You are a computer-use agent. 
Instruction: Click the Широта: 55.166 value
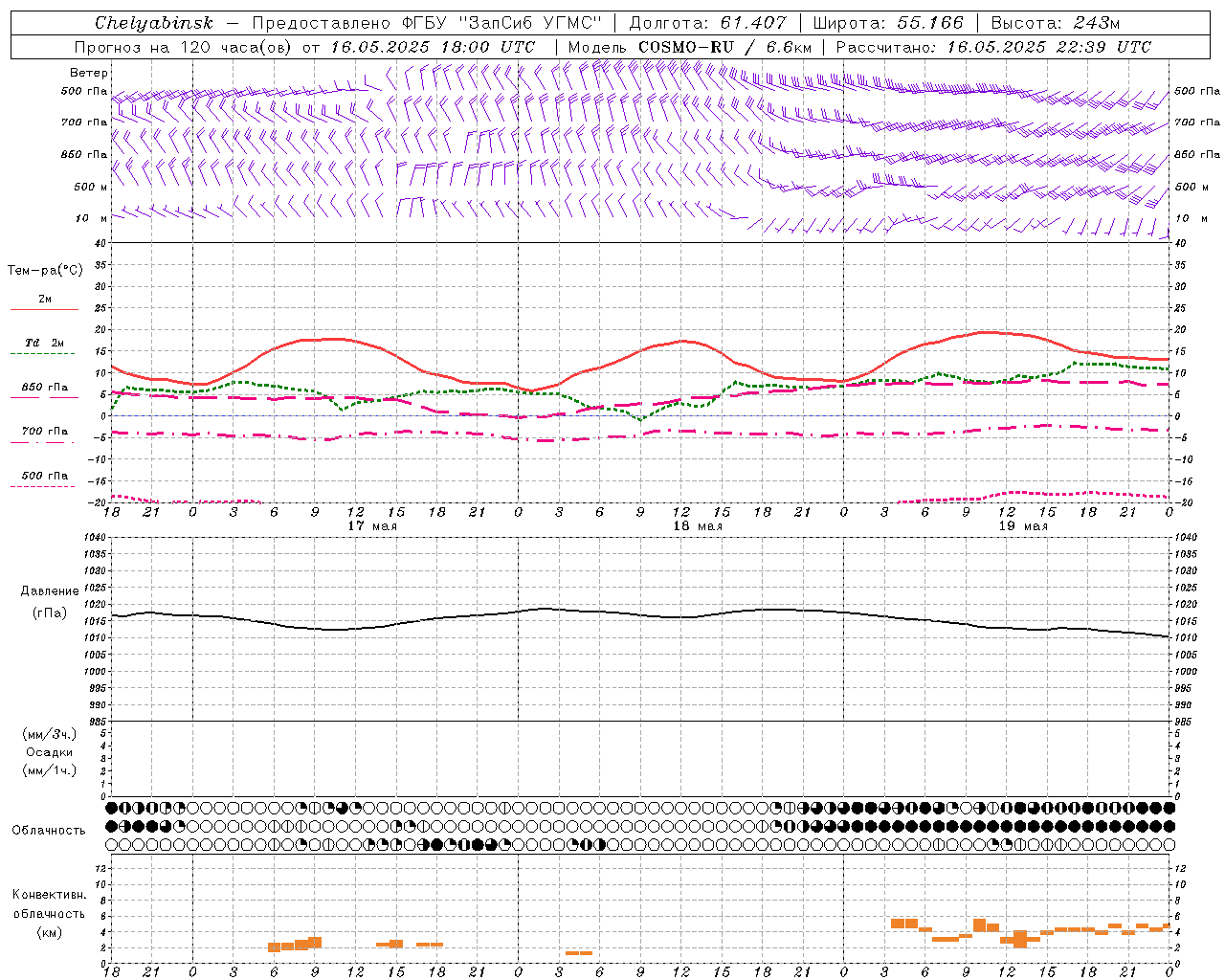[887, 23]
